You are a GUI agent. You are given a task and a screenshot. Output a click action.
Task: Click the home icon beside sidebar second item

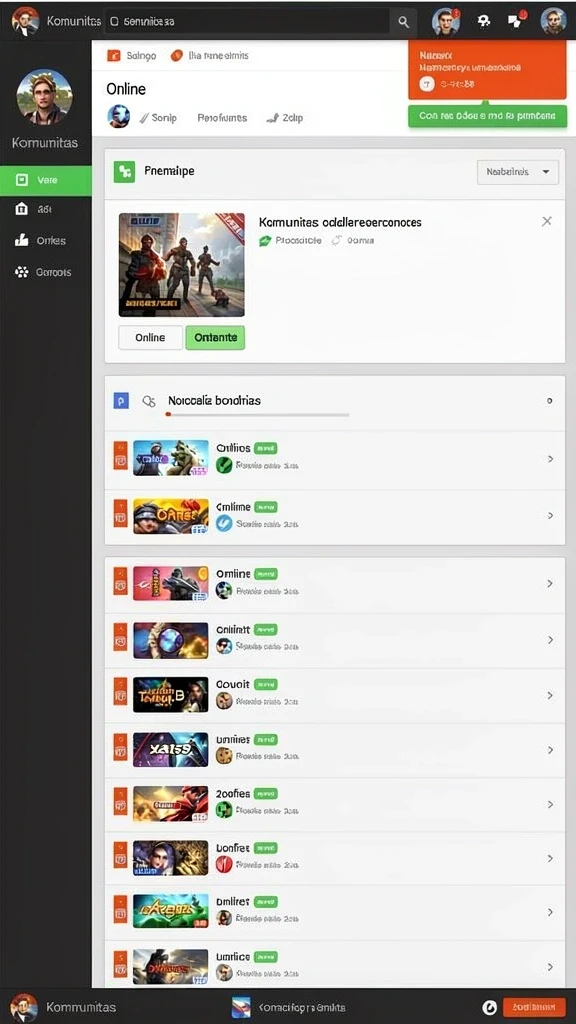pyautogui.click(x=22, y=209)
